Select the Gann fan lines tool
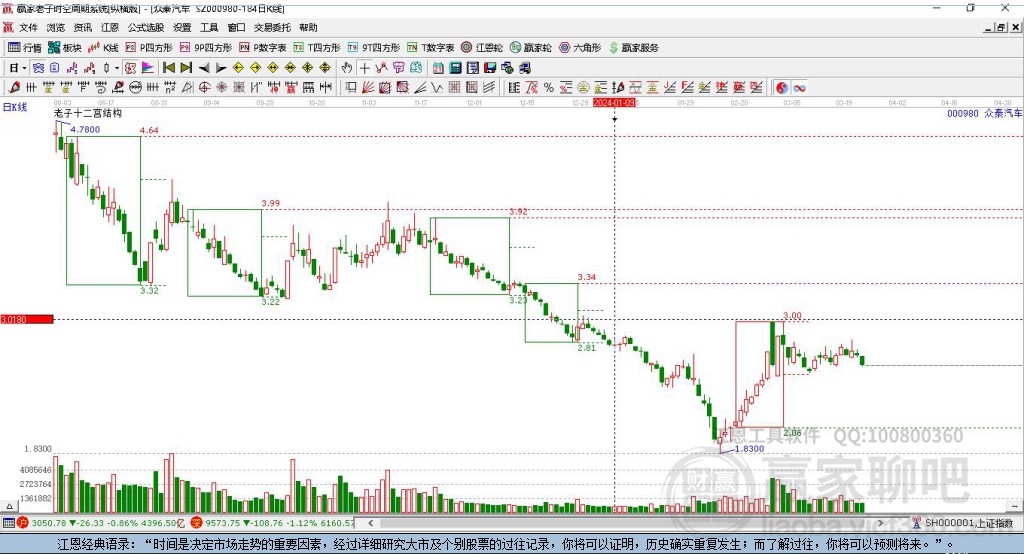Viewport: 1024px width, 554px height. [x=368, y=88]
